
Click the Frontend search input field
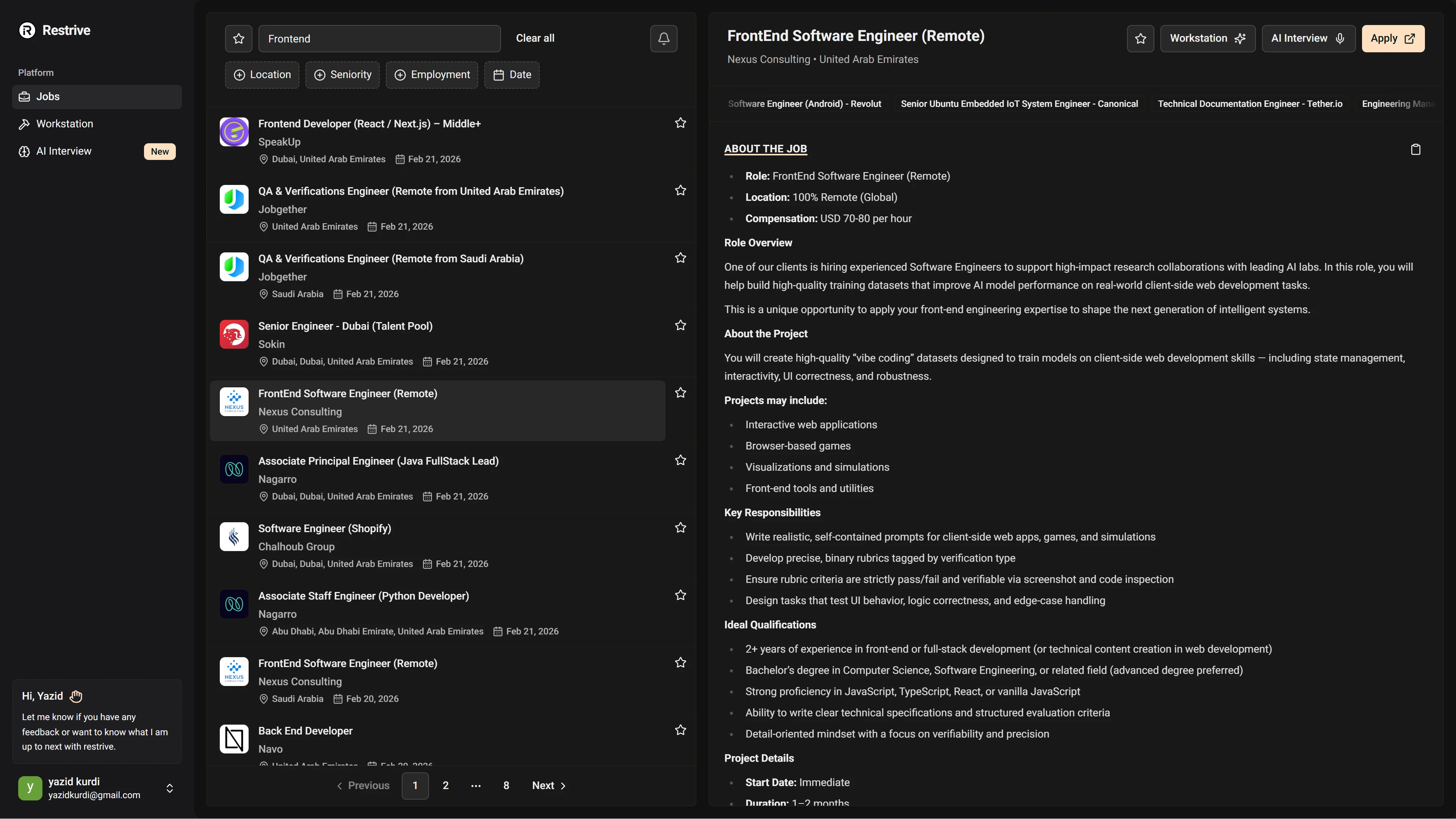point(379,38)
